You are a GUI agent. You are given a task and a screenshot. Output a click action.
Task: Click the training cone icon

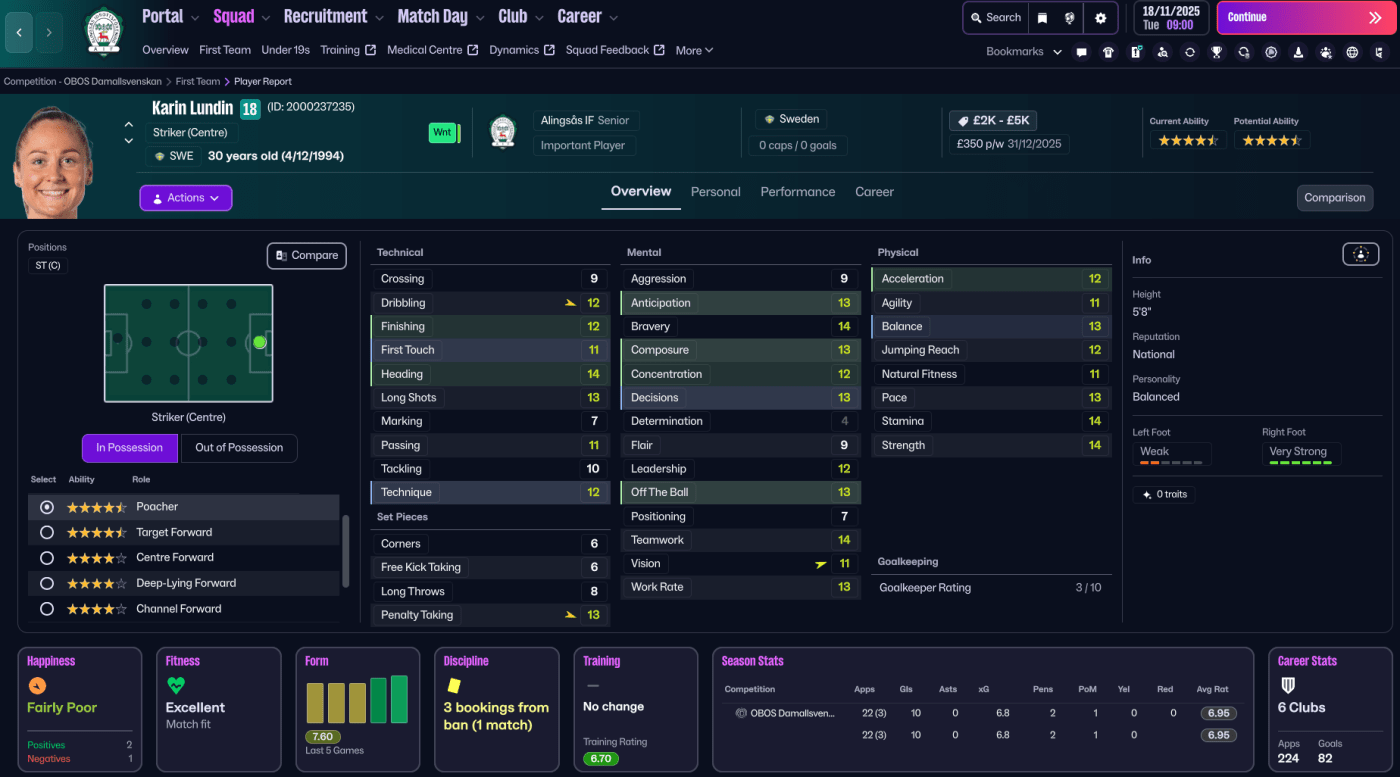click(x=1298, y=52)
